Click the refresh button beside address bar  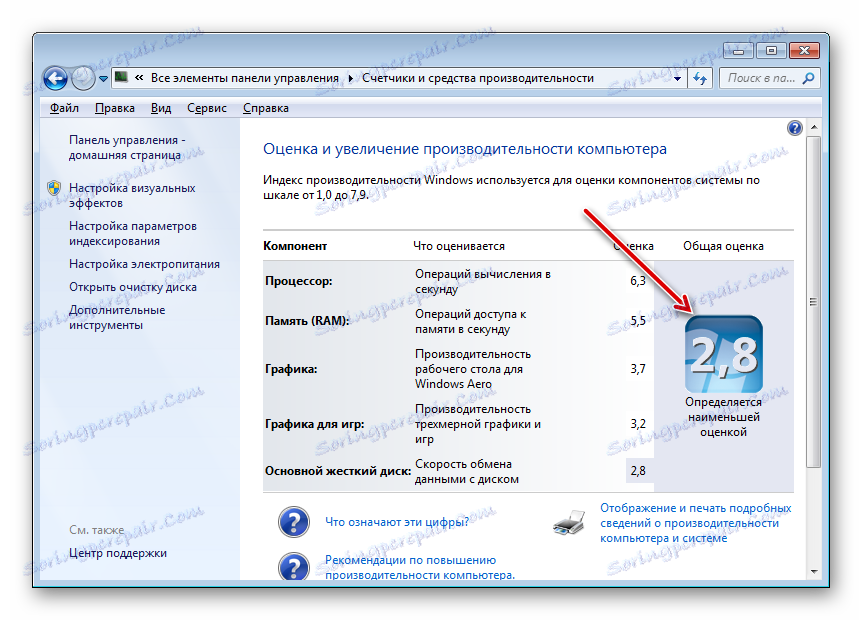700,78
